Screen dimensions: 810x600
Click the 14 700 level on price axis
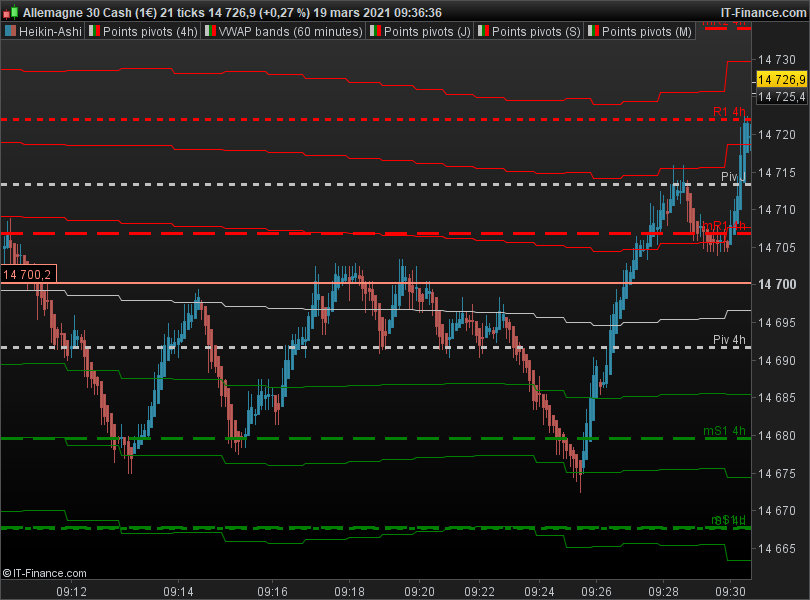click(777, 284)
